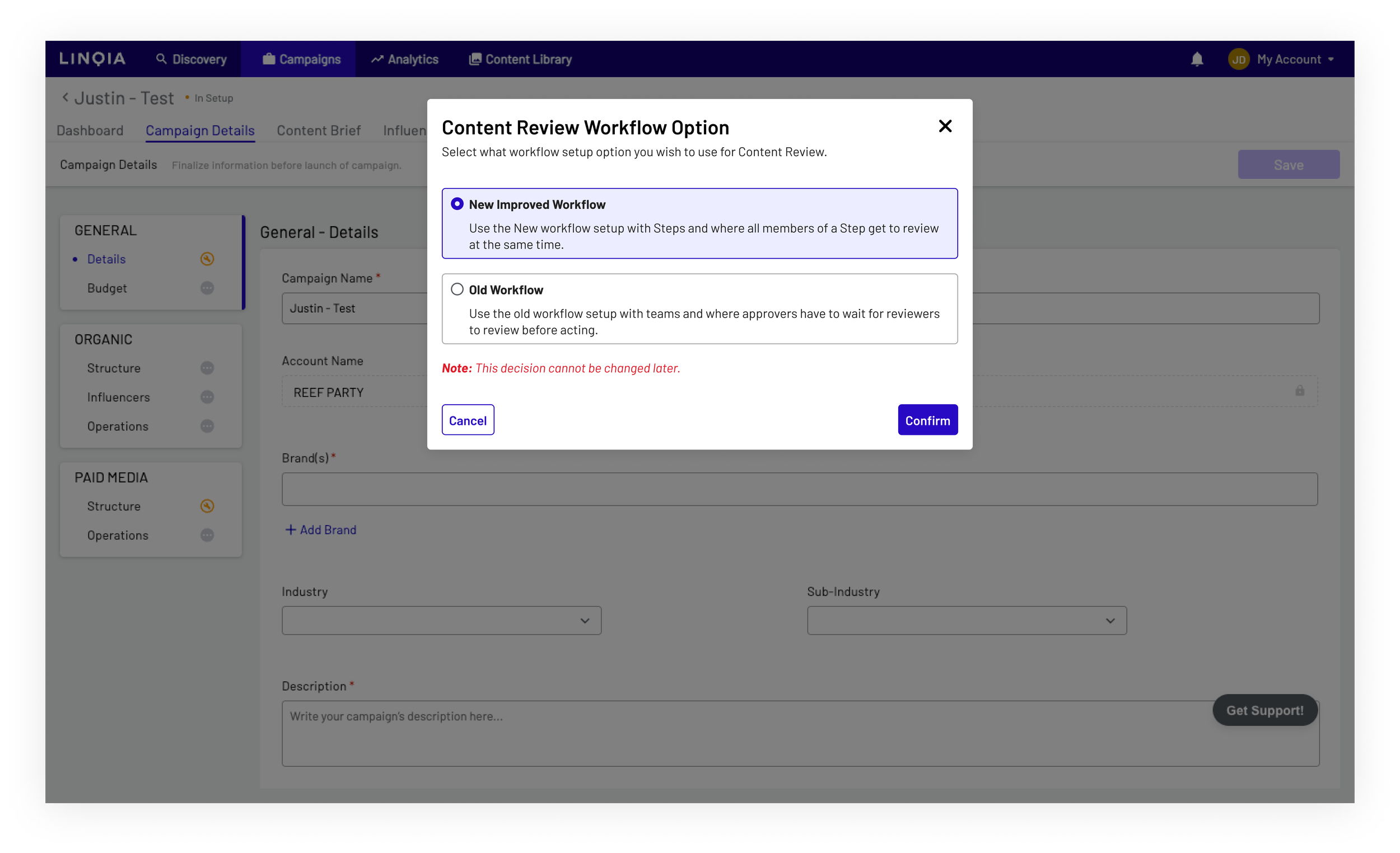The width and height of the screenshot is (1400, 853).
Task: Close the workflow dialog with X
Action: (x=945, y=126)
